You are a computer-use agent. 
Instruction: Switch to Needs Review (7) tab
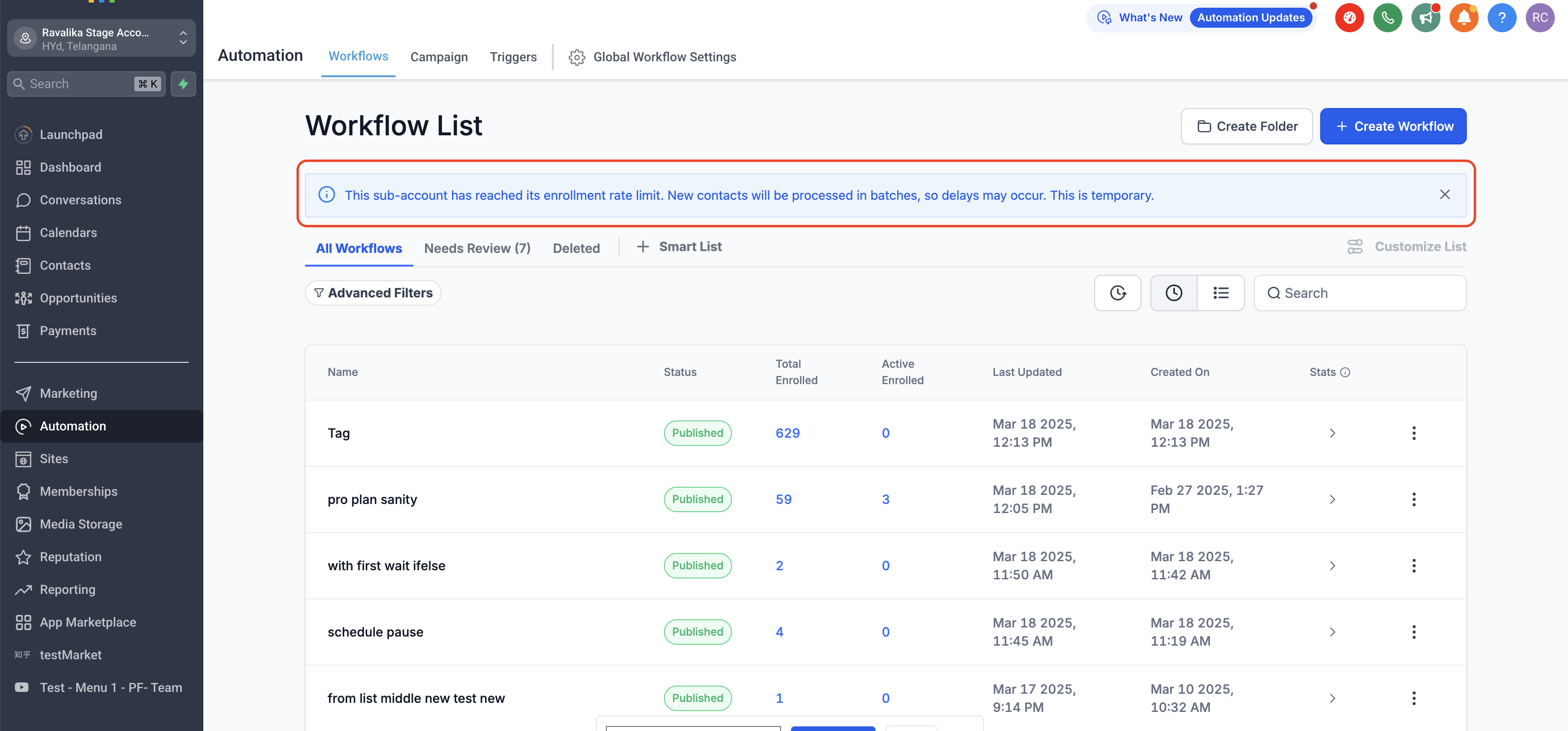pyautogui.click(x=477, y=248)
